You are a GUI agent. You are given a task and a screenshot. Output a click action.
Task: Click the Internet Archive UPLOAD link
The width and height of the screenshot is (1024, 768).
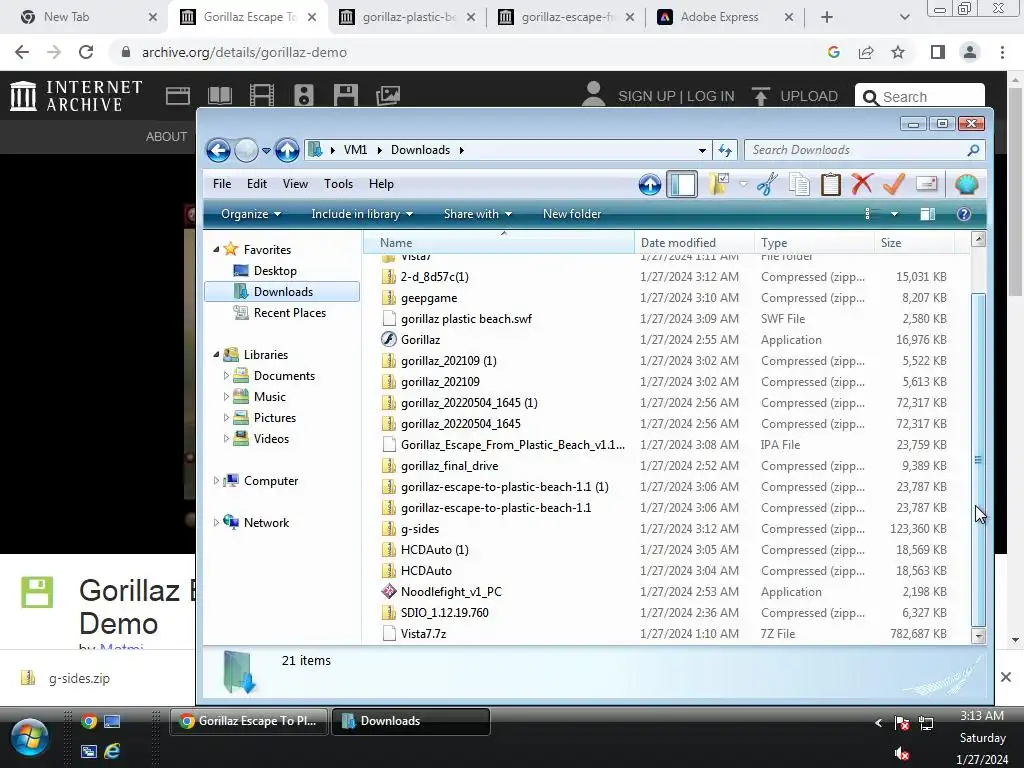point(795,96)
